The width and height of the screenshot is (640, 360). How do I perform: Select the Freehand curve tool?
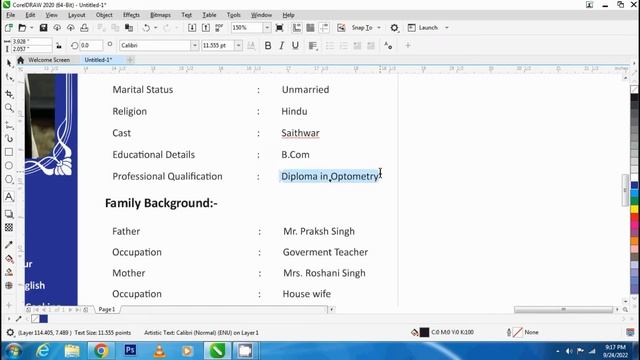9,126
